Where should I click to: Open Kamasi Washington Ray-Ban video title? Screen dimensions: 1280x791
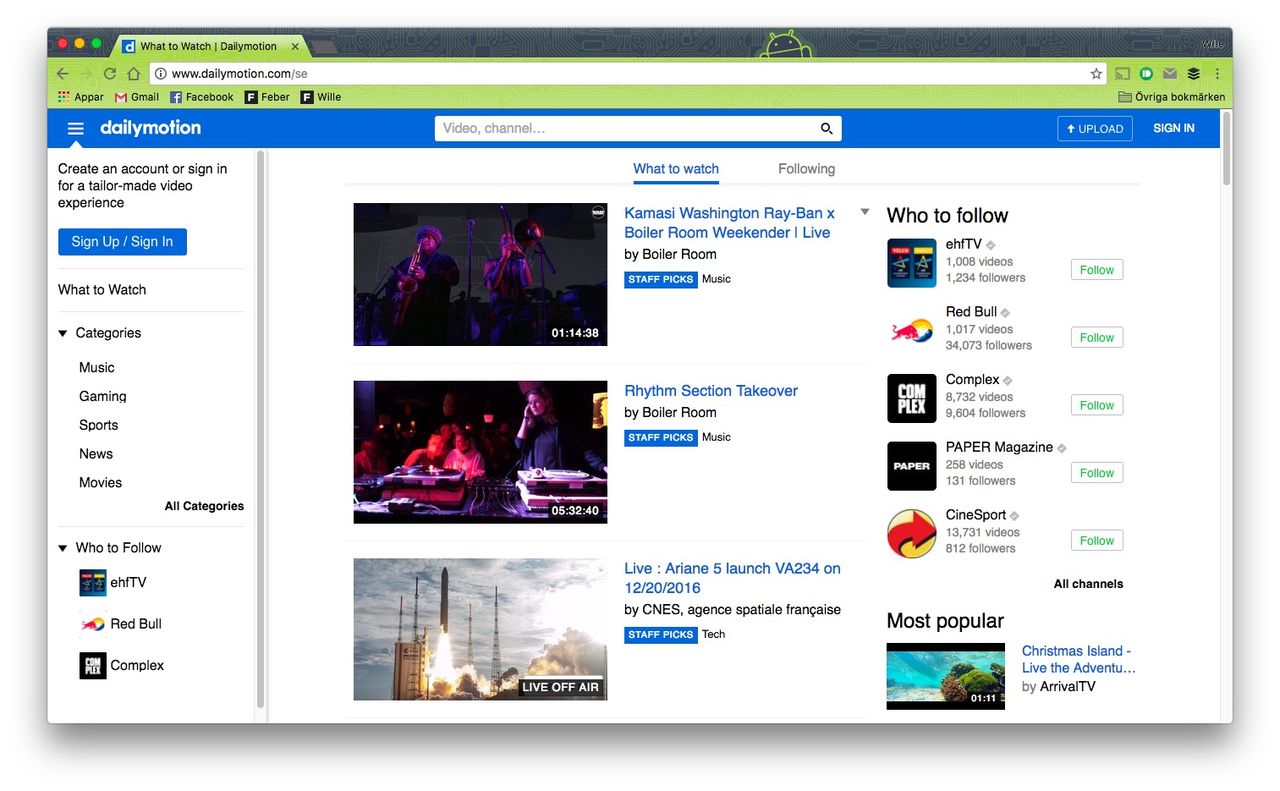coord(729,222)
